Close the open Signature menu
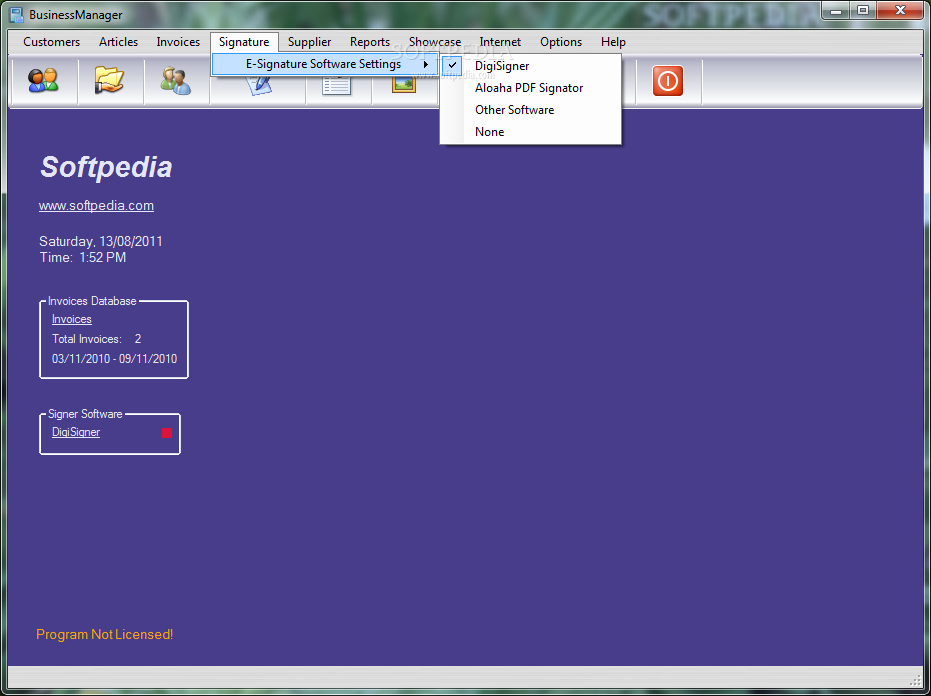 coord(244,42)
